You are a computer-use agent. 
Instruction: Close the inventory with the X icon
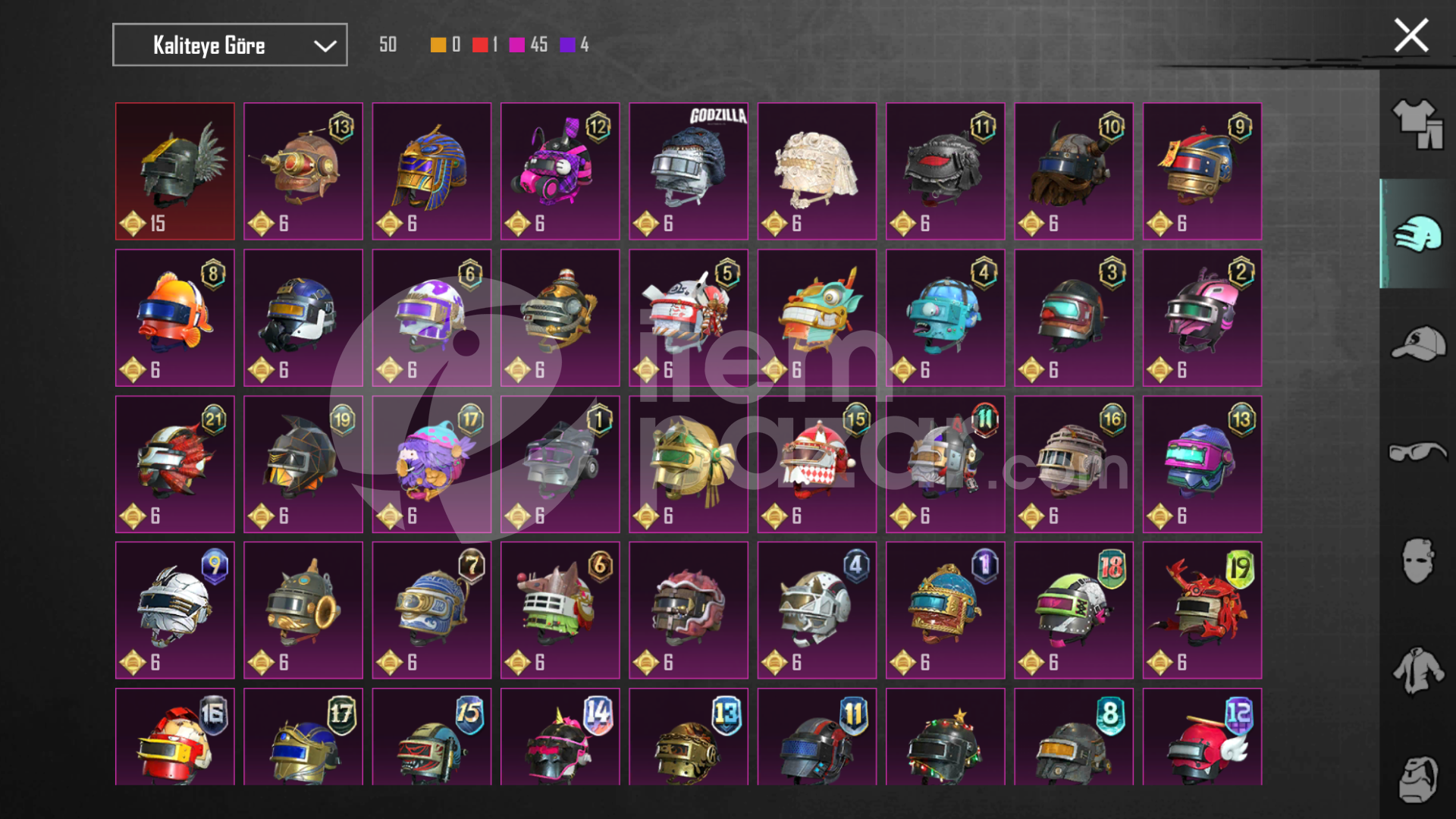tap(1410, 36)
